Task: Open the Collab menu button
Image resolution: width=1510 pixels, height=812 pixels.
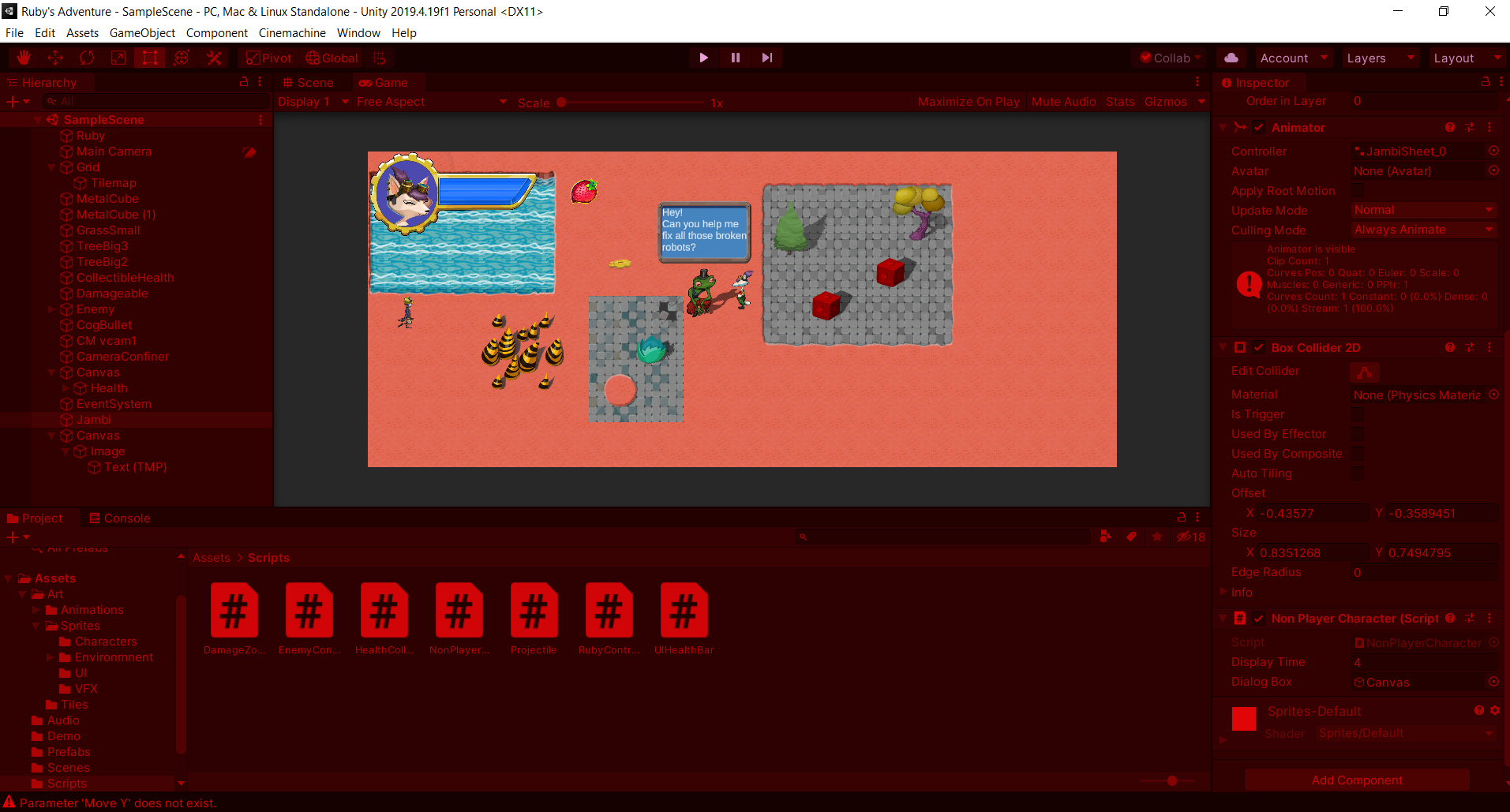Action: point(1171,58)
